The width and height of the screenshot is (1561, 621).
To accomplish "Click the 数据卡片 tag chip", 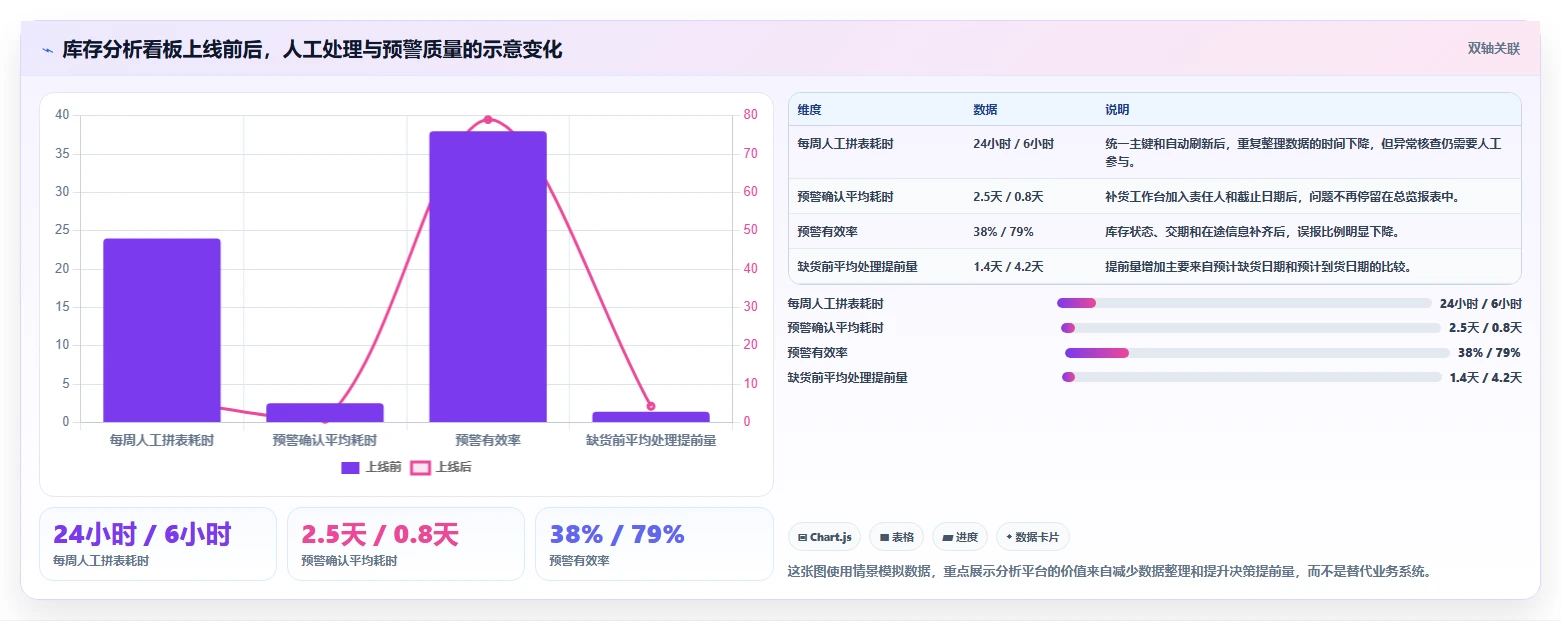I will (x=1033, y=537).
